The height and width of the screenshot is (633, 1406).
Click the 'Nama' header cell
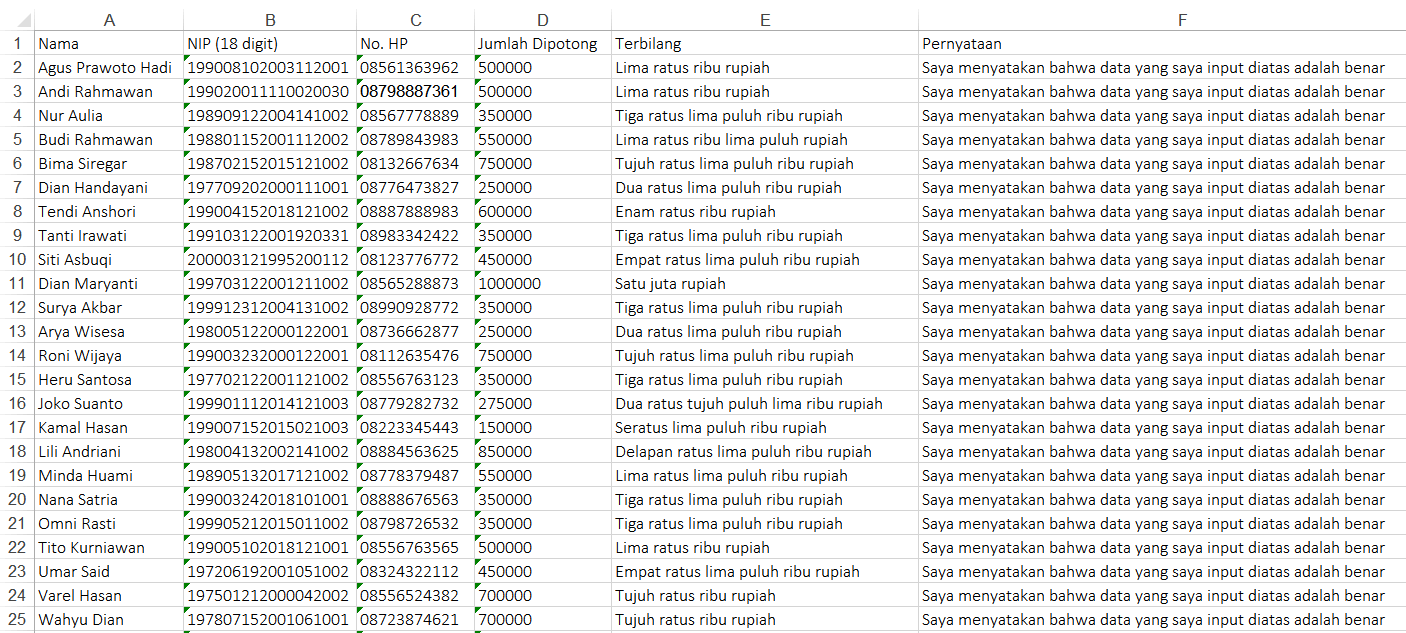pyautogui.click(x=109, y=44)
